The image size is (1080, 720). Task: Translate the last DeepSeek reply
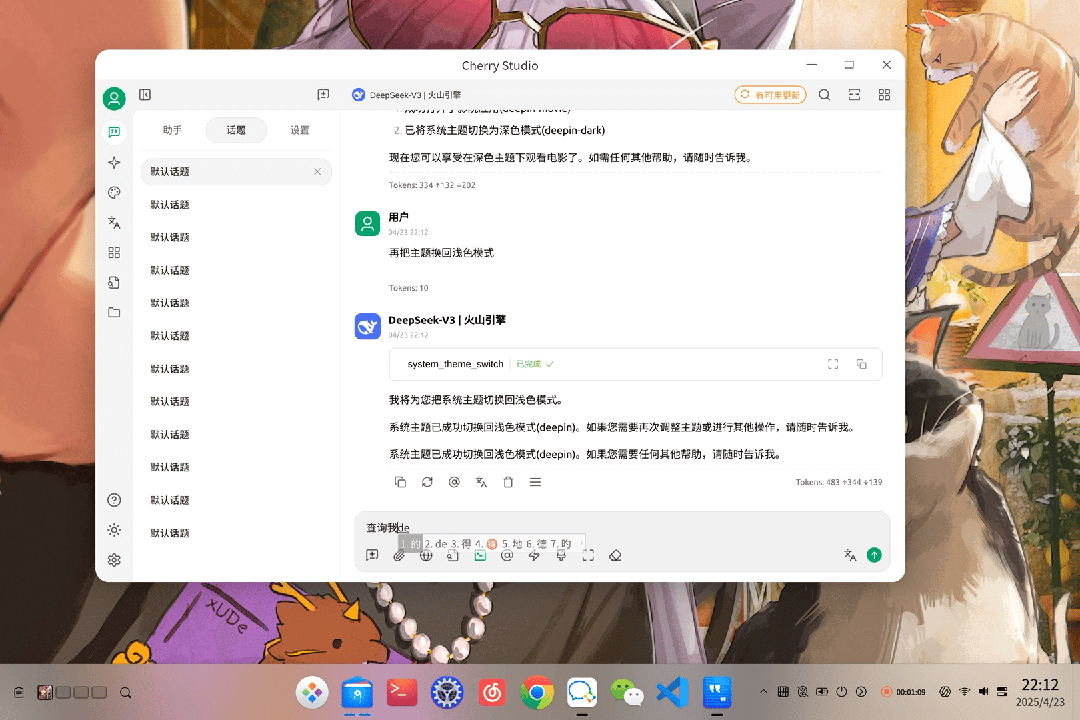tap(481, 482)
